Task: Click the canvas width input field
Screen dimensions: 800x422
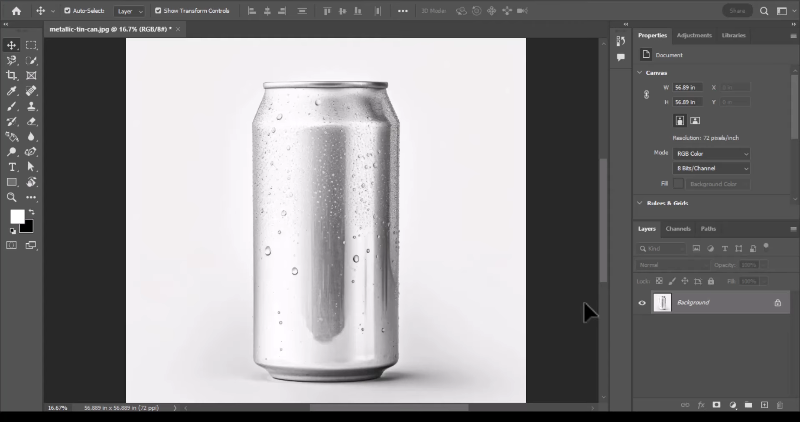Action: [686, 87]
